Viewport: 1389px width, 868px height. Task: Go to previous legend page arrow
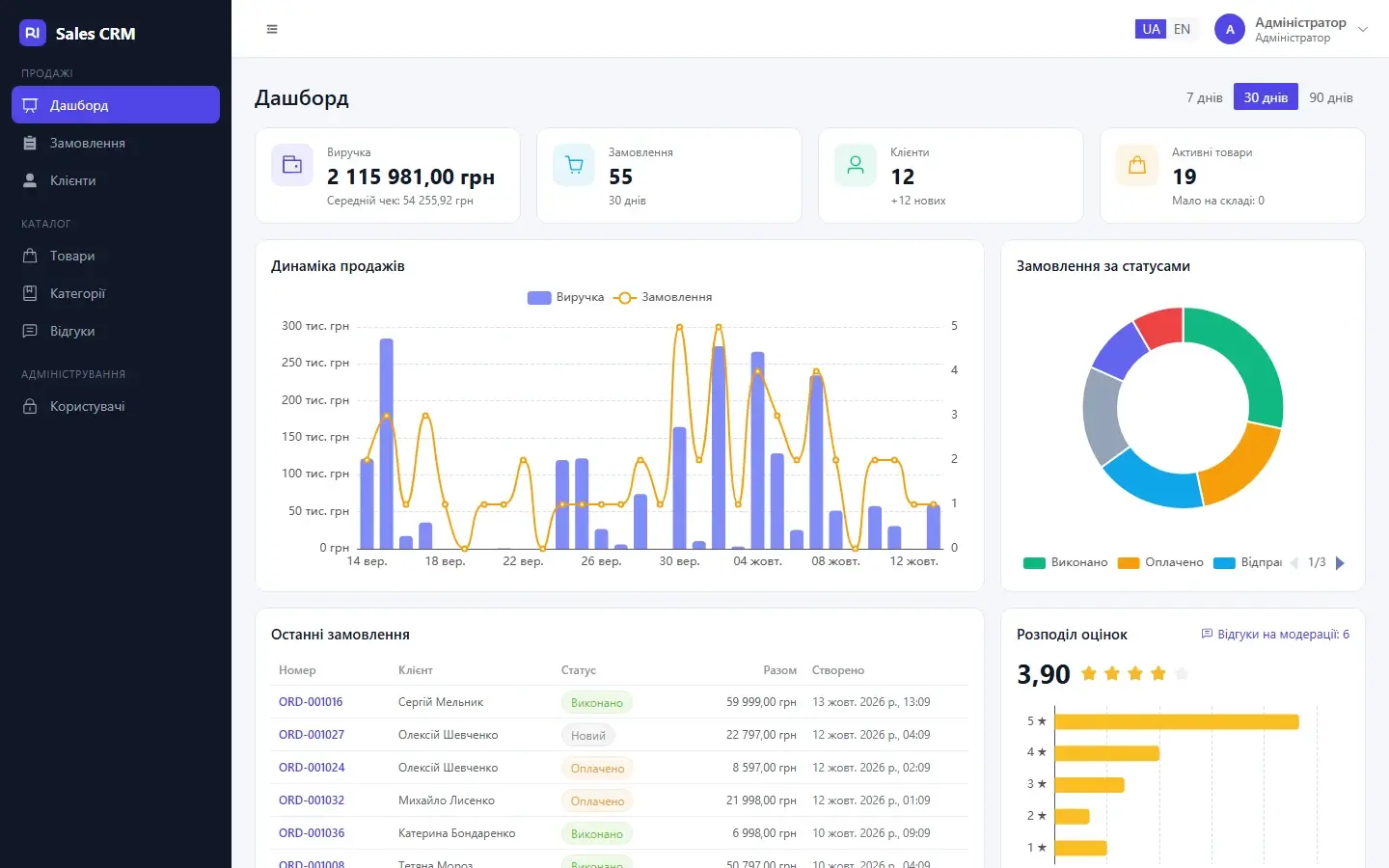(1294, 562)
